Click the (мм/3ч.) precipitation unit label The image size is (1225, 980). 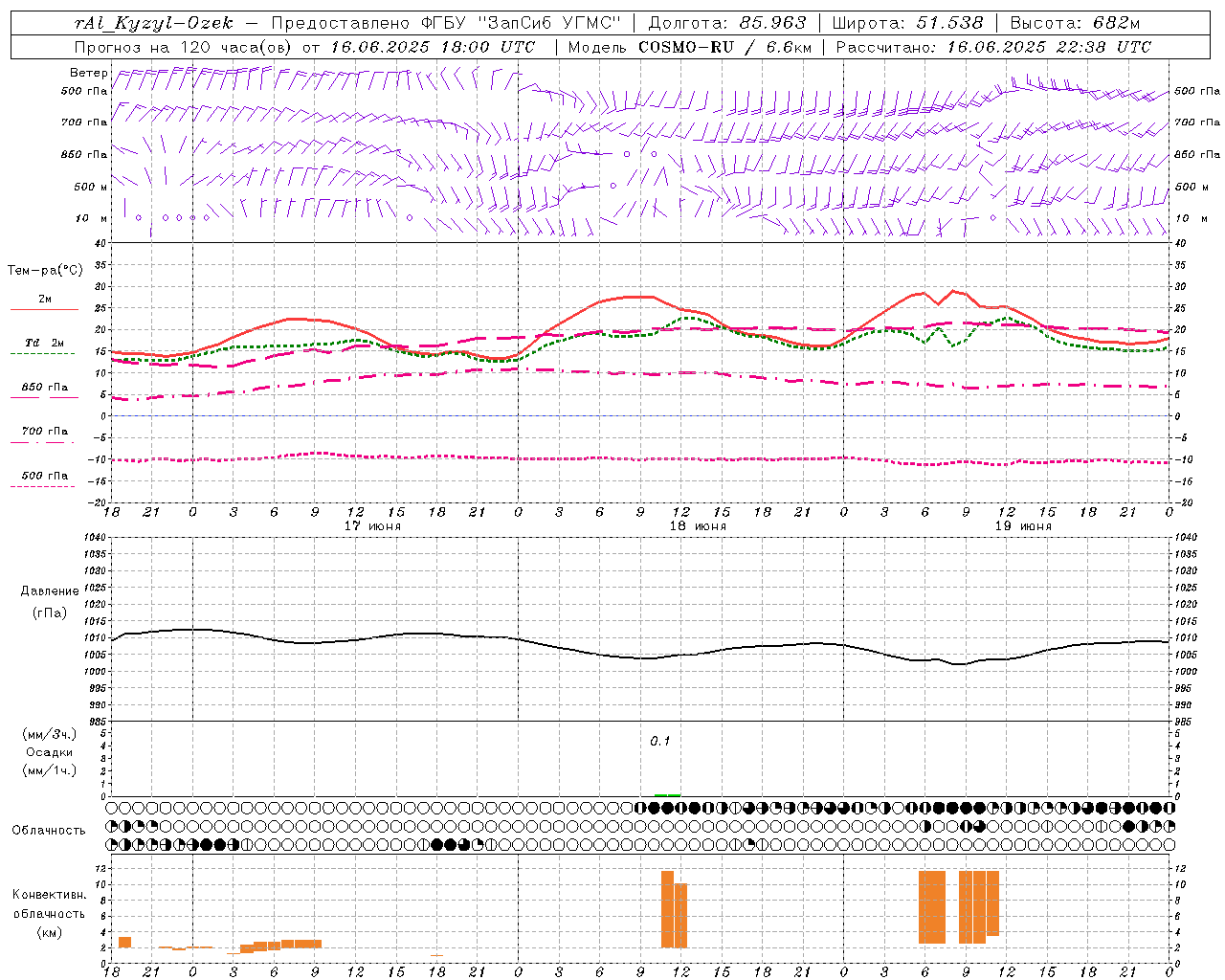click(50, 734)
